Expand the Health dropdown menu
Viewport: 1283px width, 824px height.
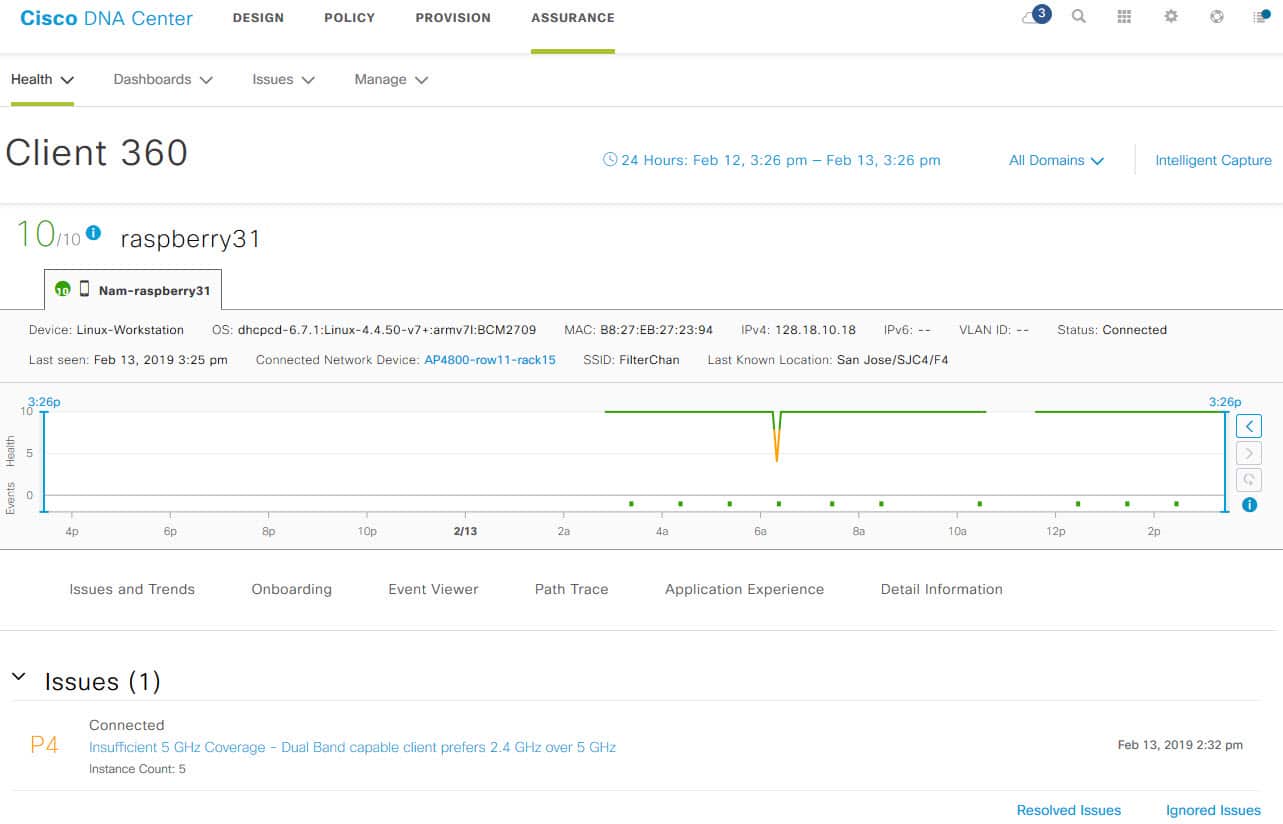coord(43,79)
